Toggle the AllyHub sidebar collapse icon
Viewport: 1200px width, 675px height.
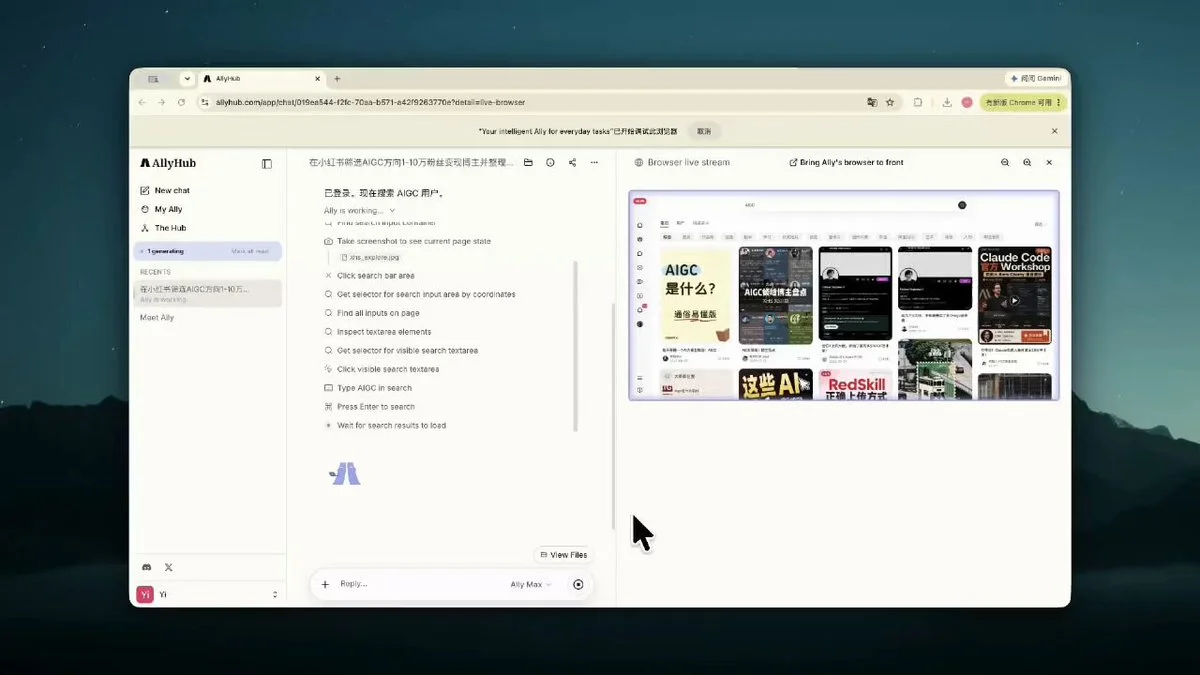[267, 163]
